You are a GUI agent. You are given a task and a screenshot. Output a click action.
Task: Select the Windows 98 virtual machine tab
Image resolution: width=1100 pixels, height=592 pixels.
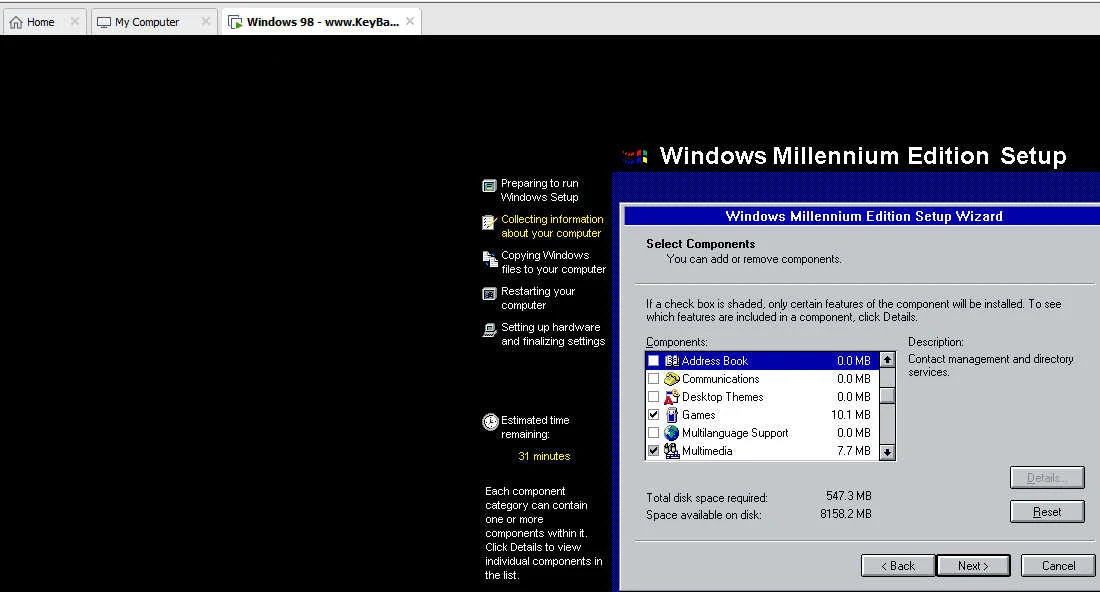323,22
